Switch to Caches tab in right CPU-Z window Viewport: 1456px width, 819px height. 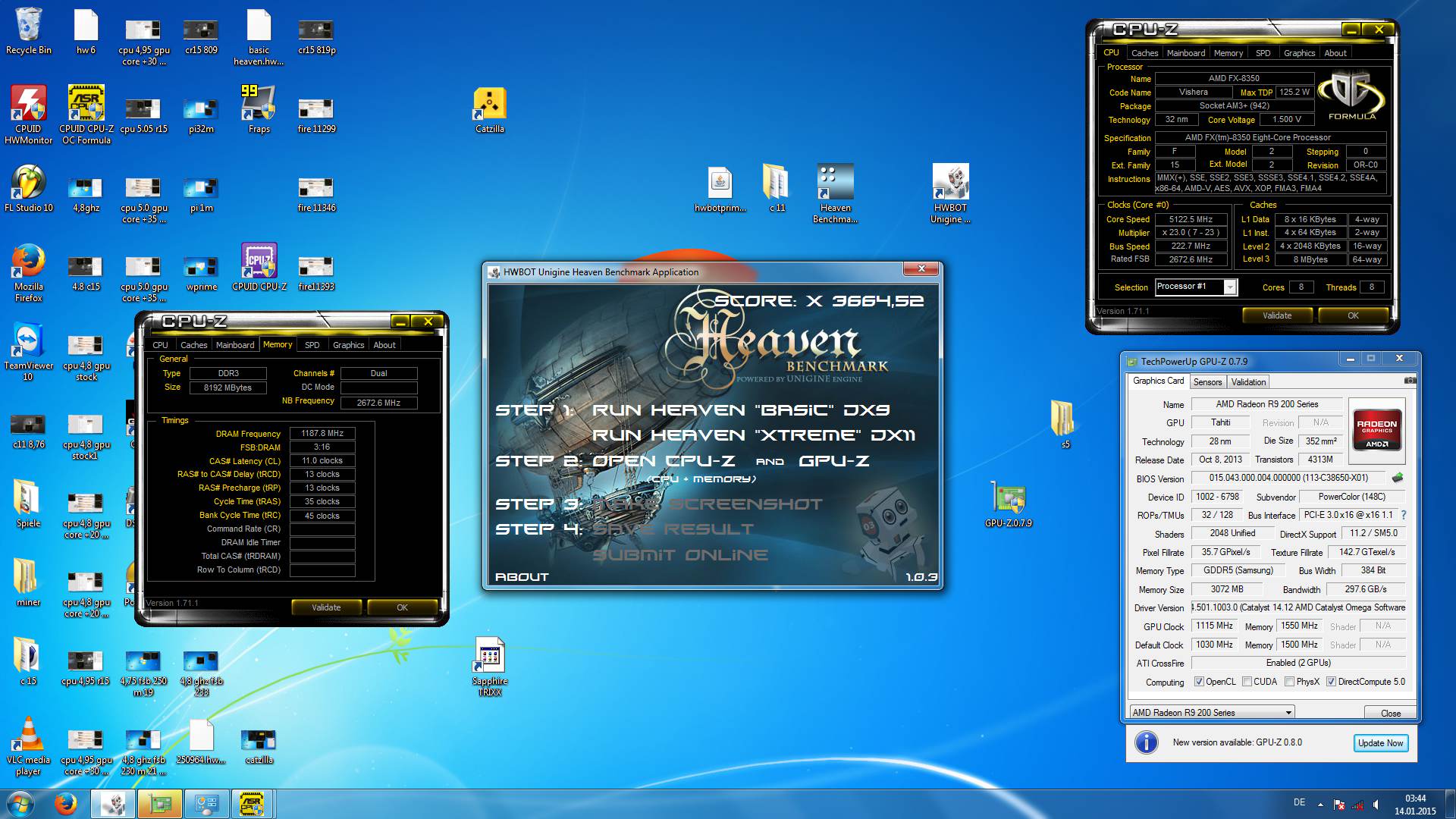pyautogui.click(x=1144, y=53)
